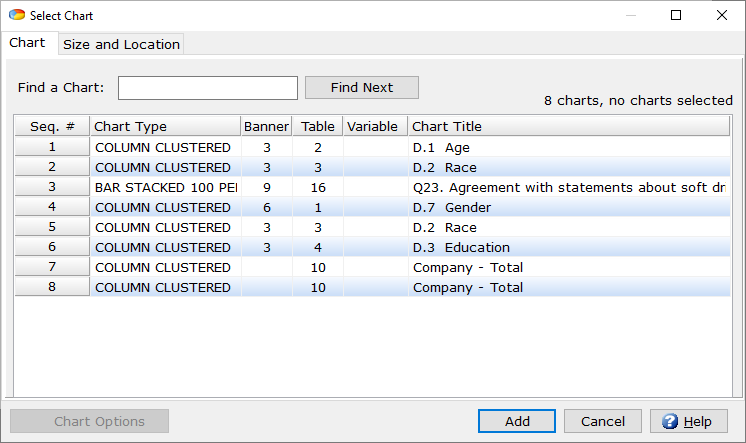This screenshot has width=746, height=443.
Task: Click Banner value 9 in row 3
Action: click(267, 187)
